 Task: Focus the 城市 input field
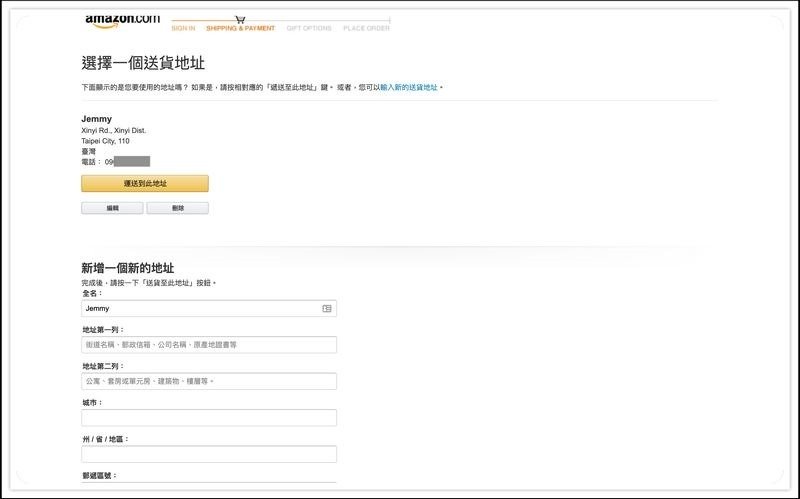pyautogui.click(x=209, y=418)
